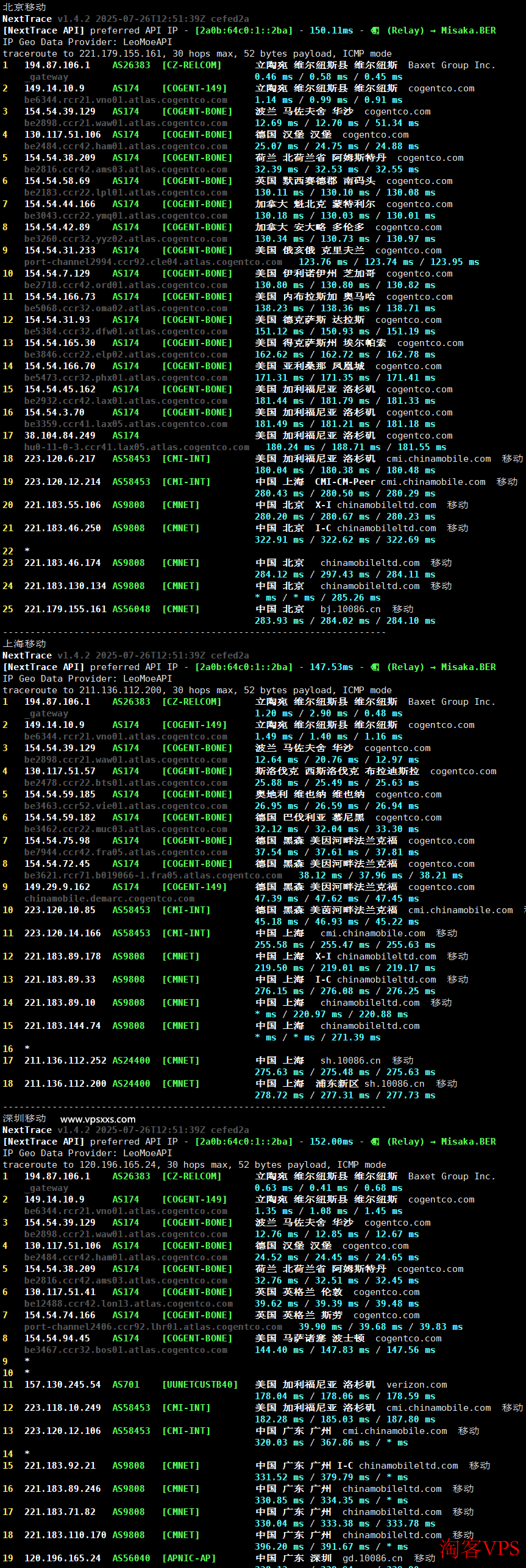Select hostname chinamobile.demarc.cogentco.com

pos(109,899)
